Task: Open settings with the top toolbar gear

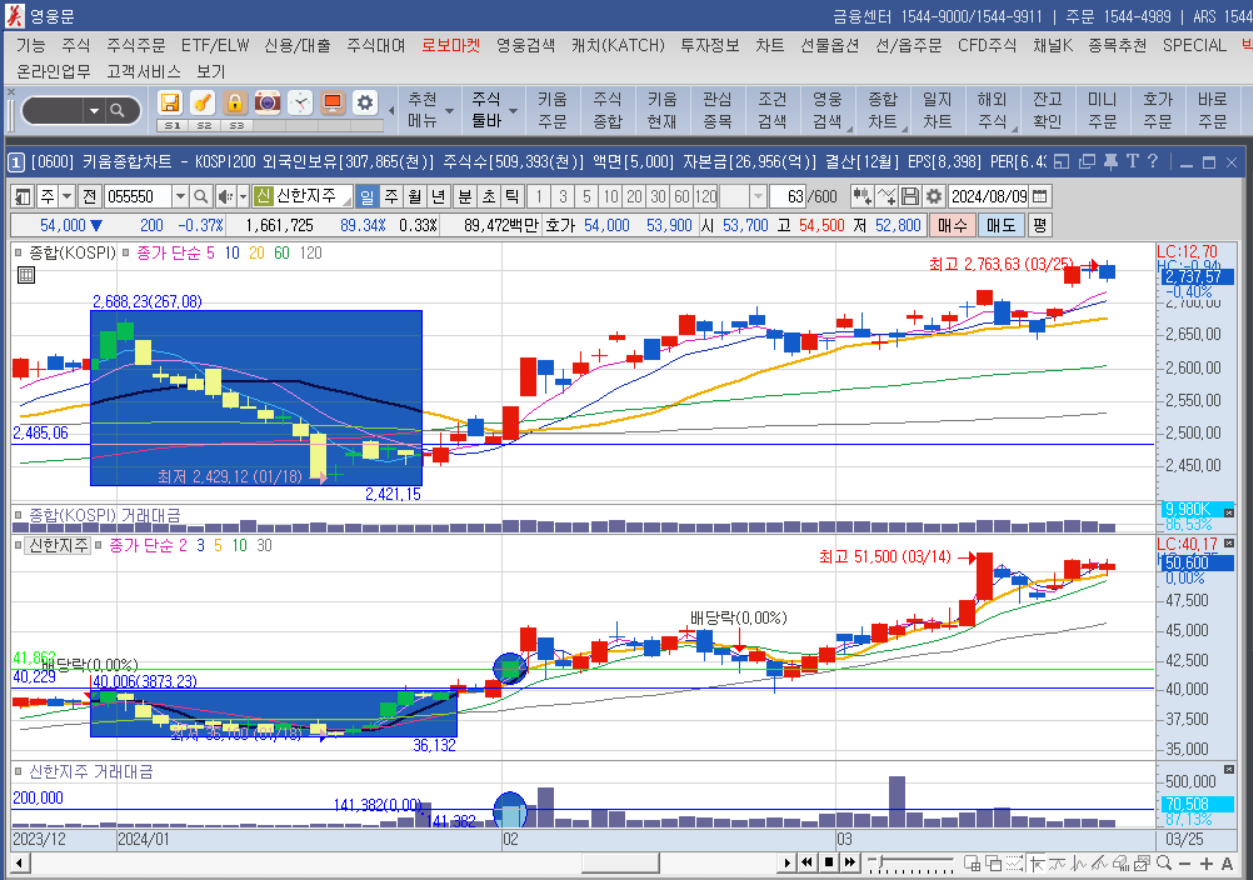Action: [x=365, y=103]
